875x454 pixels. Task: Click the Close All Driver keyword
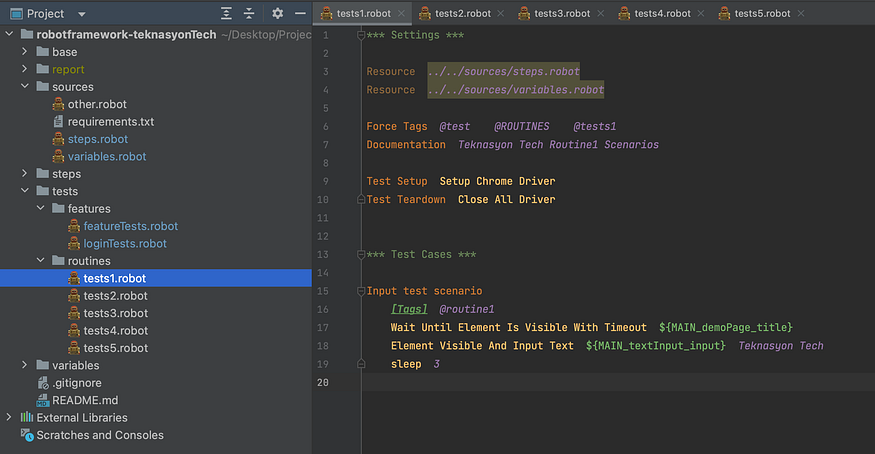coord(507,199)
